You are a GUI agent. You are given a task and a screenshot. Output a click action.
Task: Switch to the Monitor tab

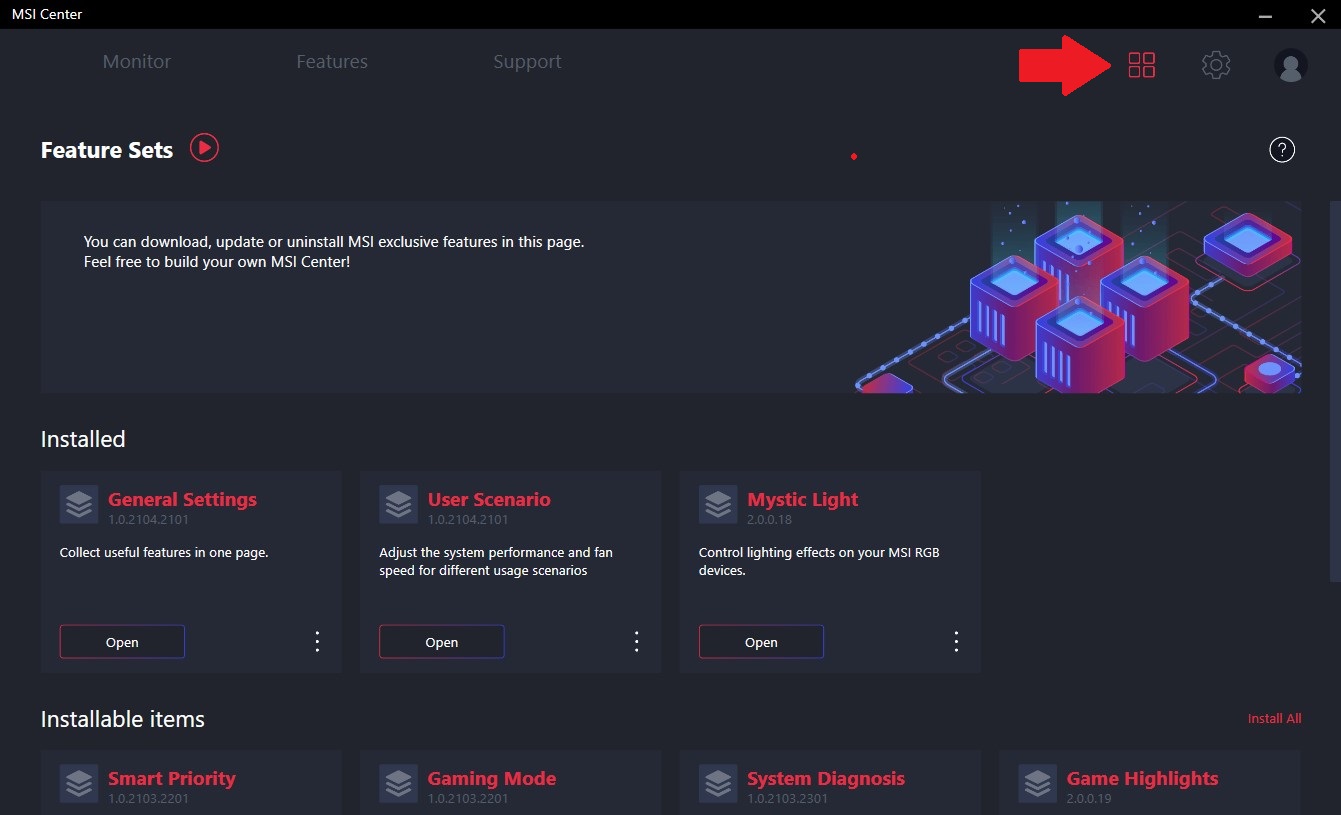pos(137,62)
